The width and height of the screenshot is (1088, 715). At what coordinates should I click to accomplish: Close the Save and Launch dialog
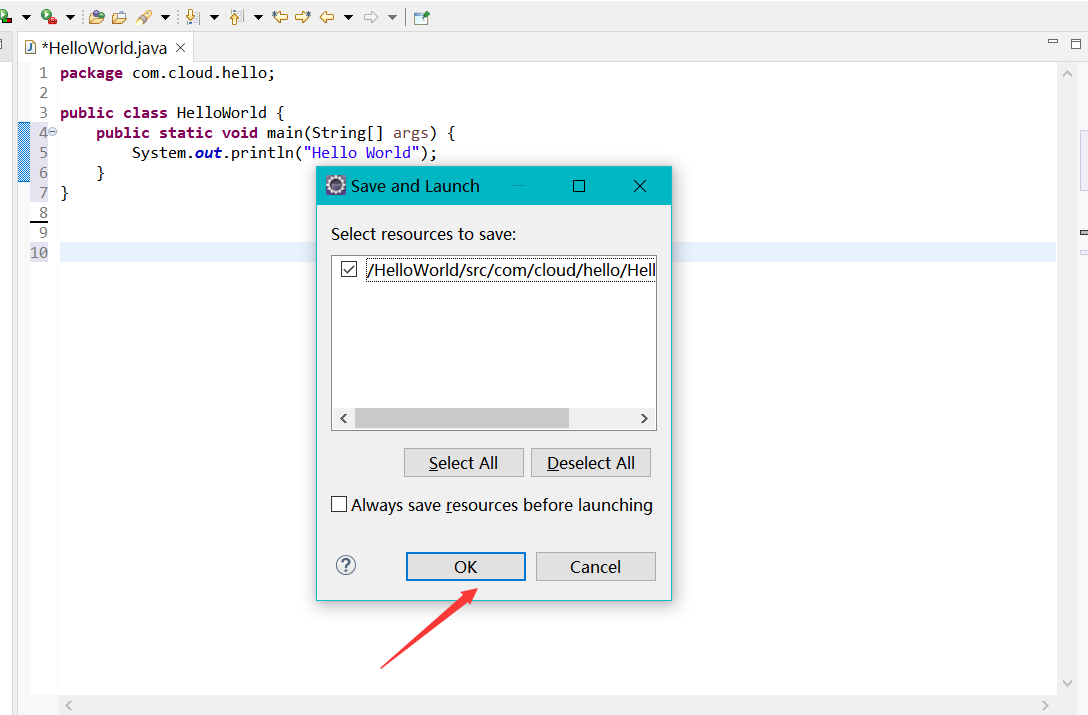point(640,186)
